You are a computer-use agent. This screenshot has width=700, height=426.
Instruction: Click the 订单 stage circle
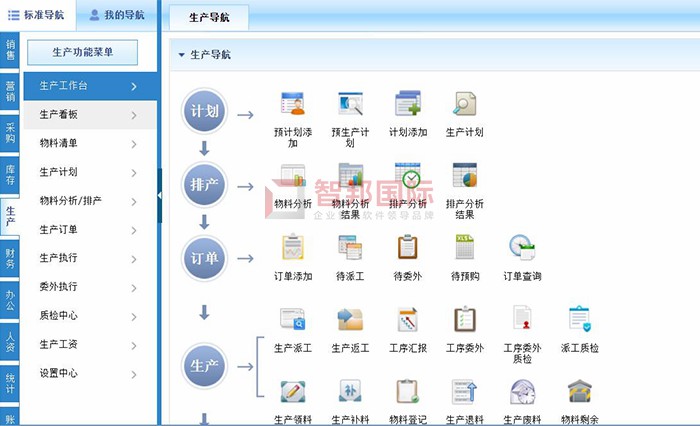tap(204, 259)
